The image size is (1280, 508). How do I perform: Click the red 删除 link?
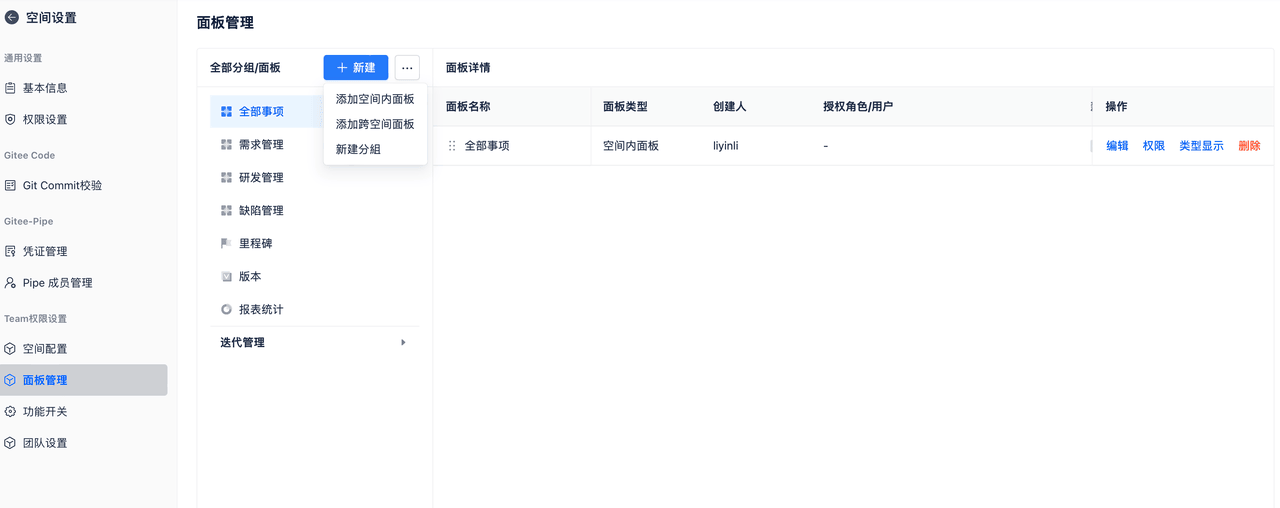click(x=1249, y=146)
